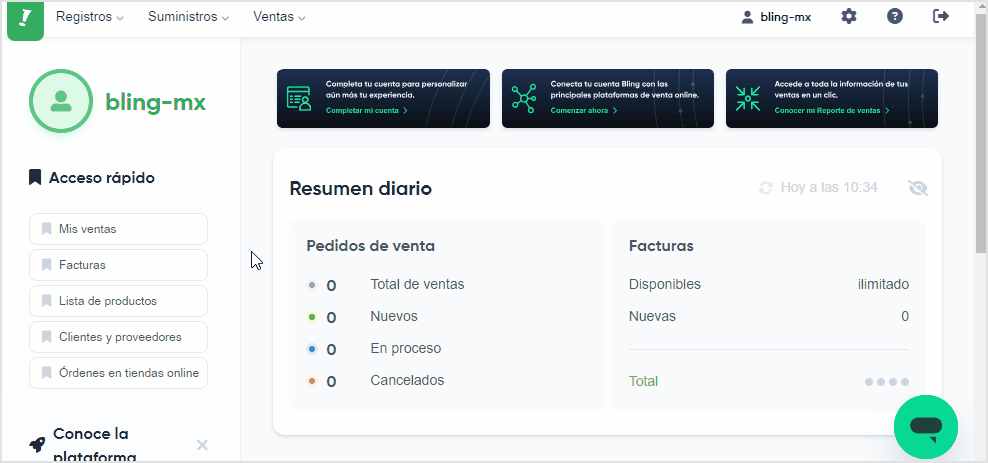Click the rocket icon near Conoce la plataforma
Viewport: 988px width, 463px height.
[37, 445]
